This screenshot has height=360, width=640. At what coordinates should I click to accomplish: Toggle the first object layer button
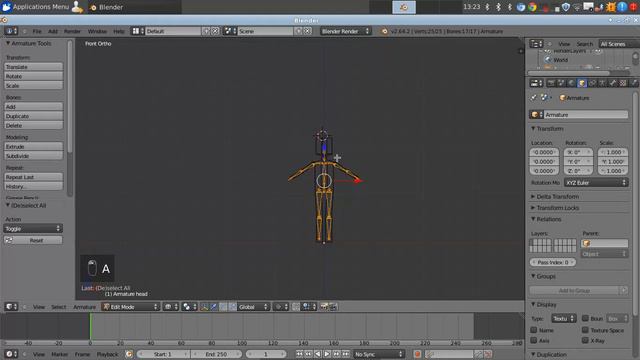[x=532, y=242]
